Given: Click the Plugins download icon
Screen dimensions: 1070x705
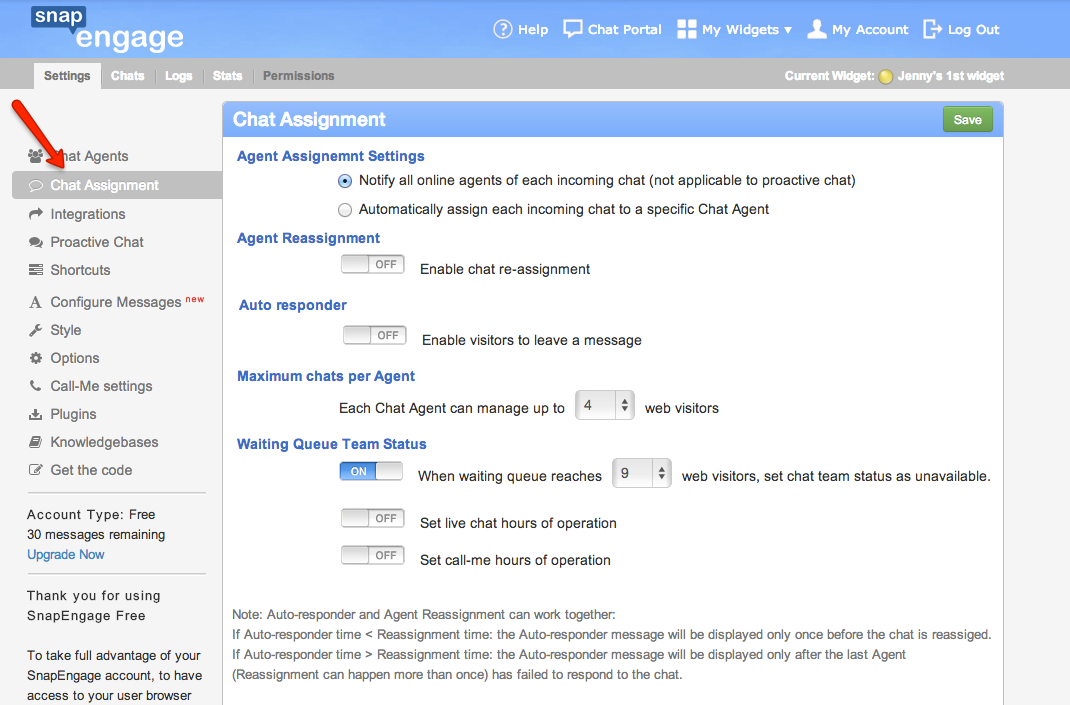Looking at the screenshot, I should tap(35, 414).
